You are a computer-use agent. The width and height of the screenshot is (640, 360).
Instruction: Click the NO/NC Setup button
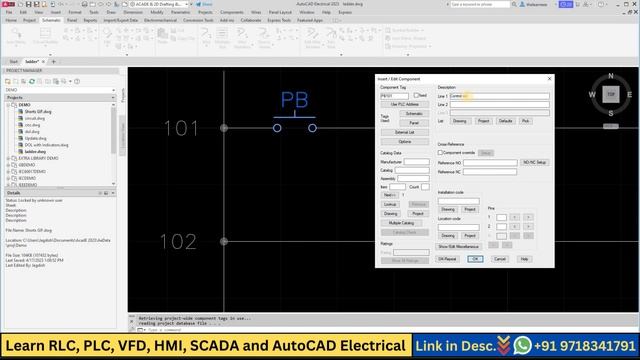click(x=534, y=162)
